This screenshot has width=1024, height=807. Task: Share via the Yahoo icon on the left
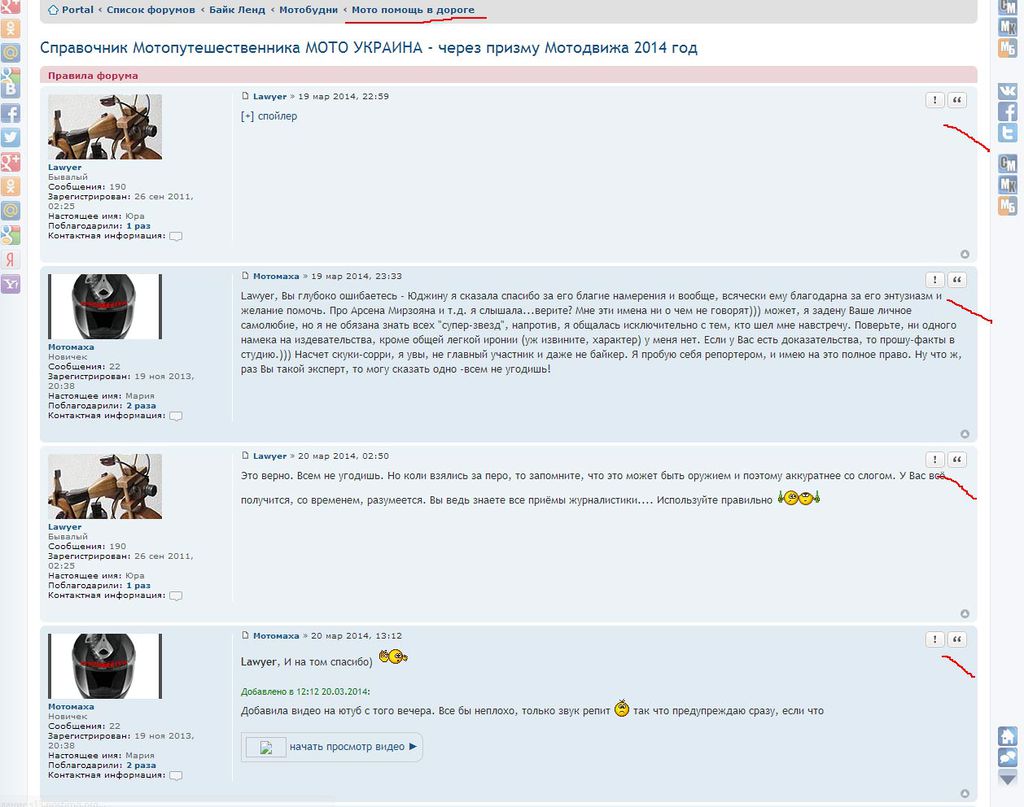tap(10, 285)
